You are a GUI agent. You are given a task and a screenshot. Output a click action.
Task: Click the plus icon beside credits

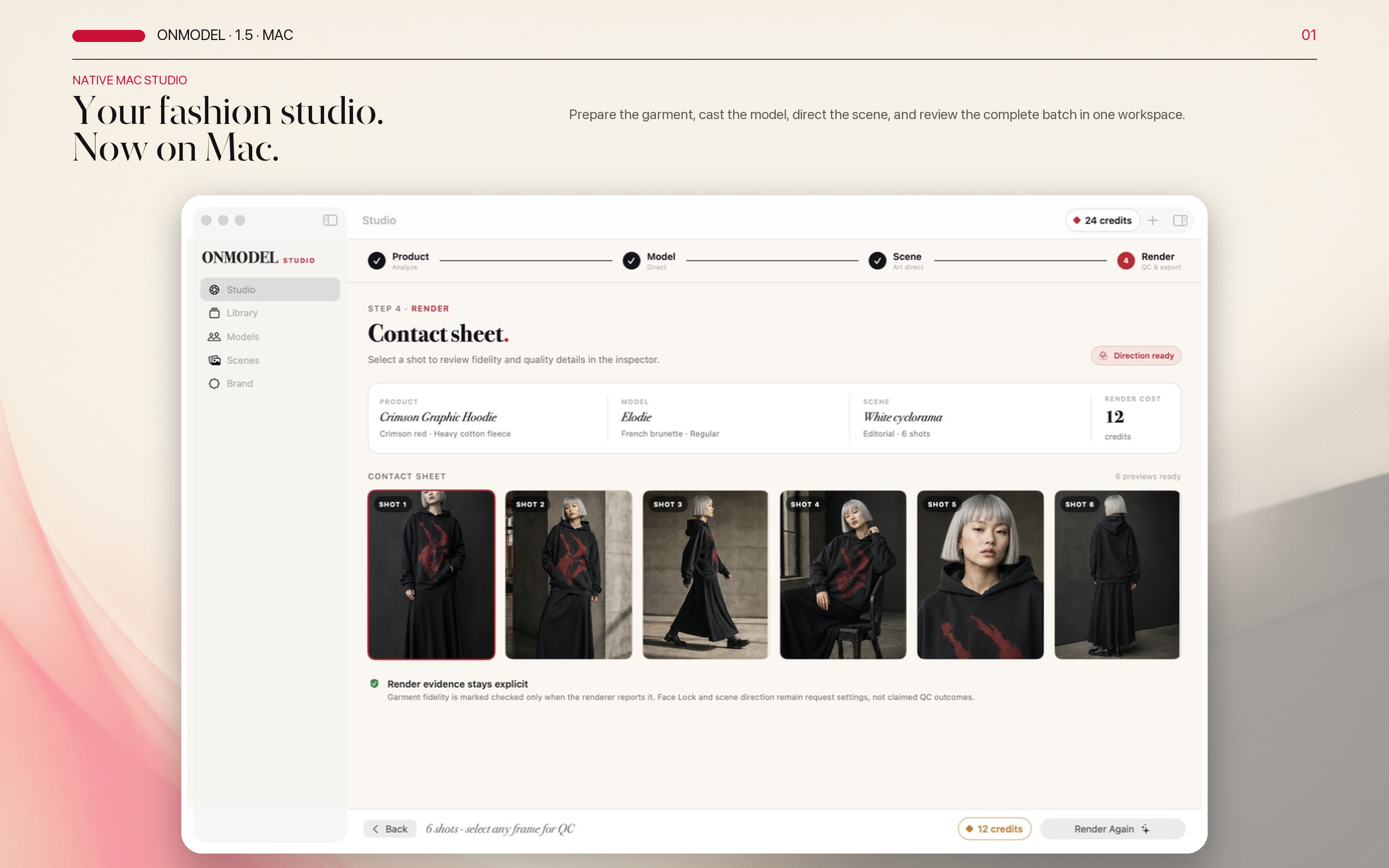(1153, 220)
